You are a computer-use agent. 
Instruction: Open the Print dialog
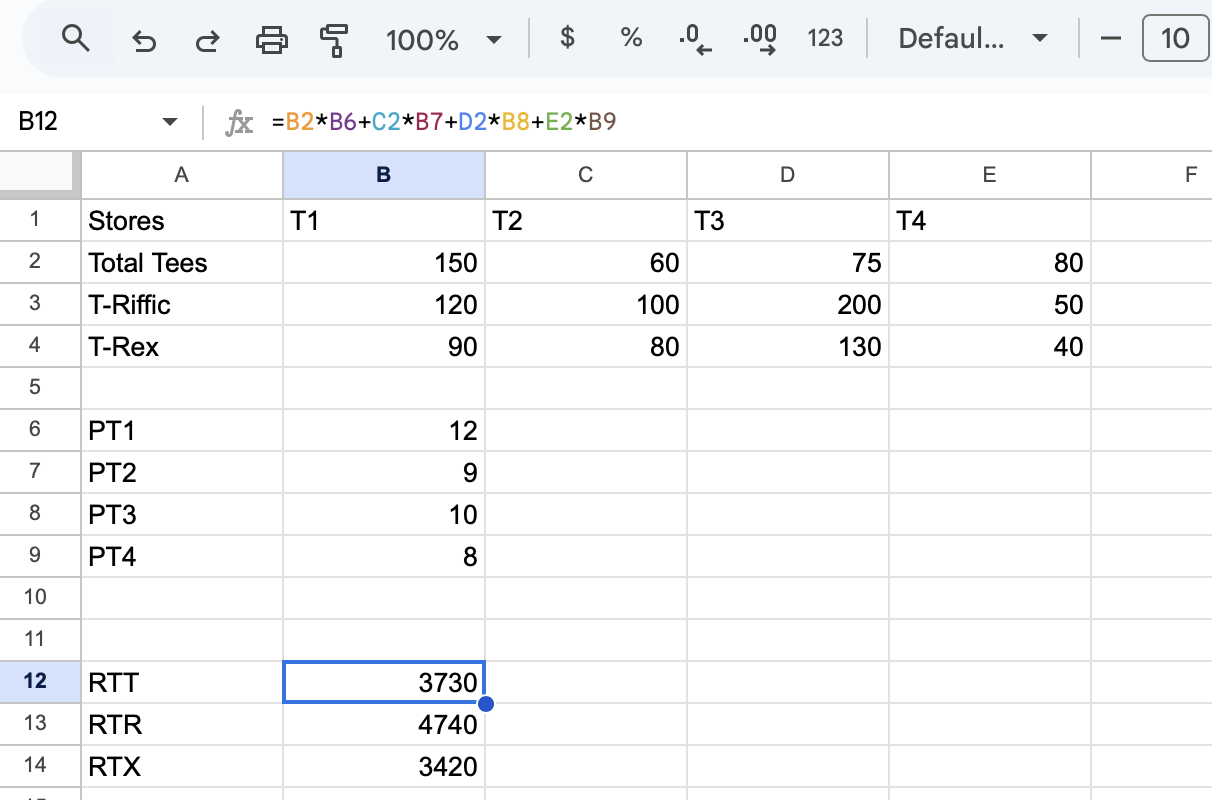click(x=273, y=38)
